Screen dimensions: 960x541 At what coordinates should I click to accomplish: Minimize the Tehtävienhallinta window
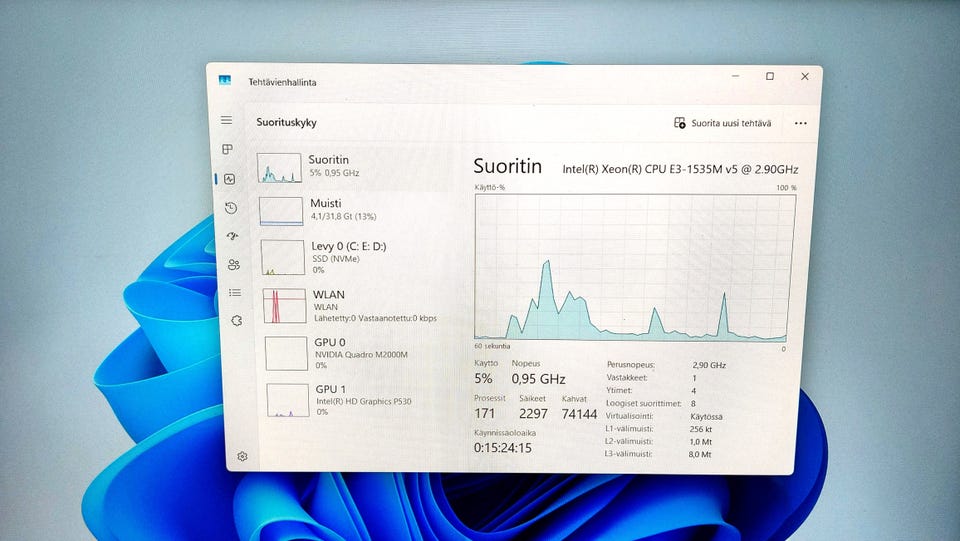(x=735, y=76)
